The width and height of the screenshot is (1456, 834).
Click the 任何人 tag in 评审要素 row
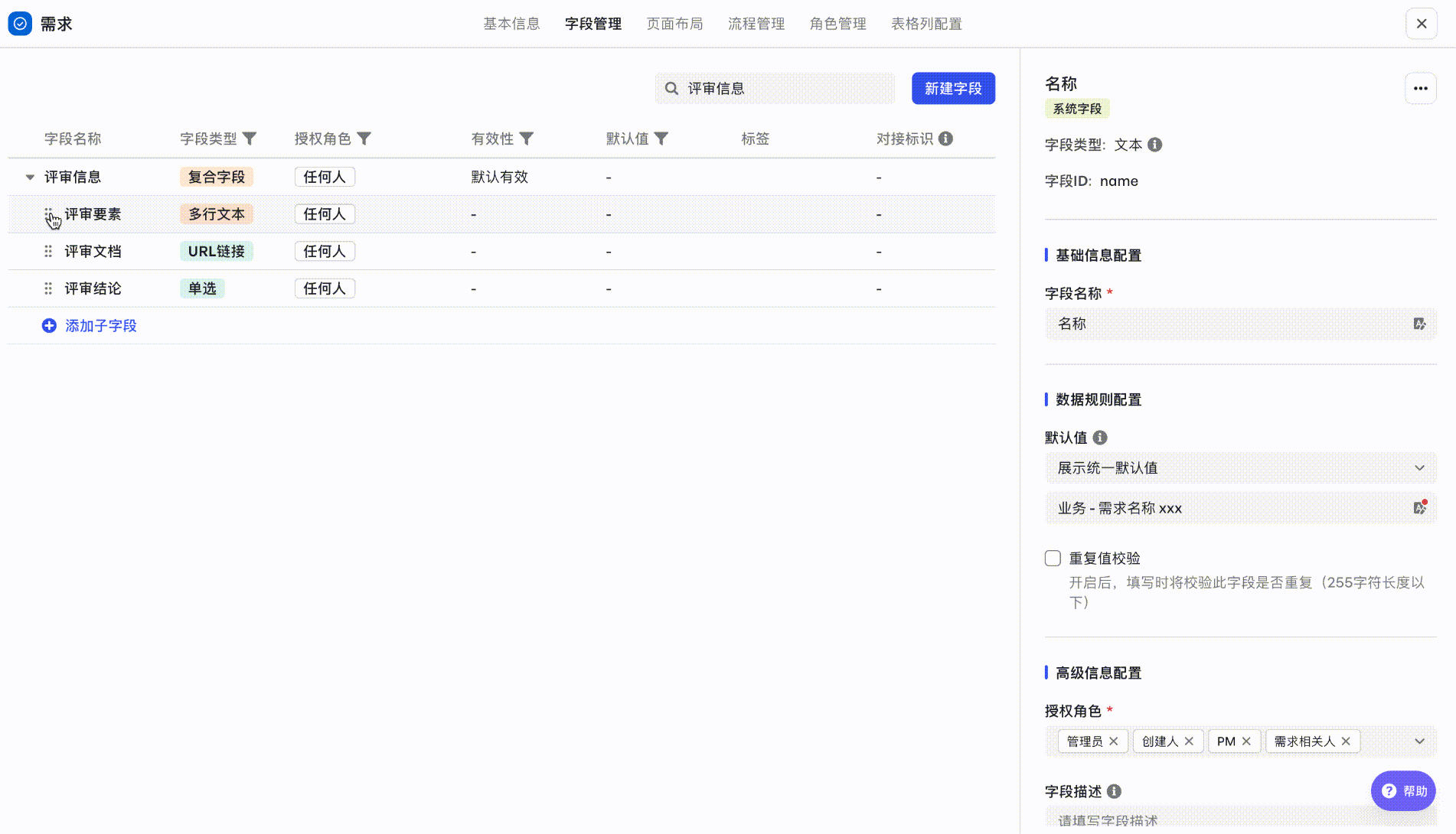coord(325,214)
